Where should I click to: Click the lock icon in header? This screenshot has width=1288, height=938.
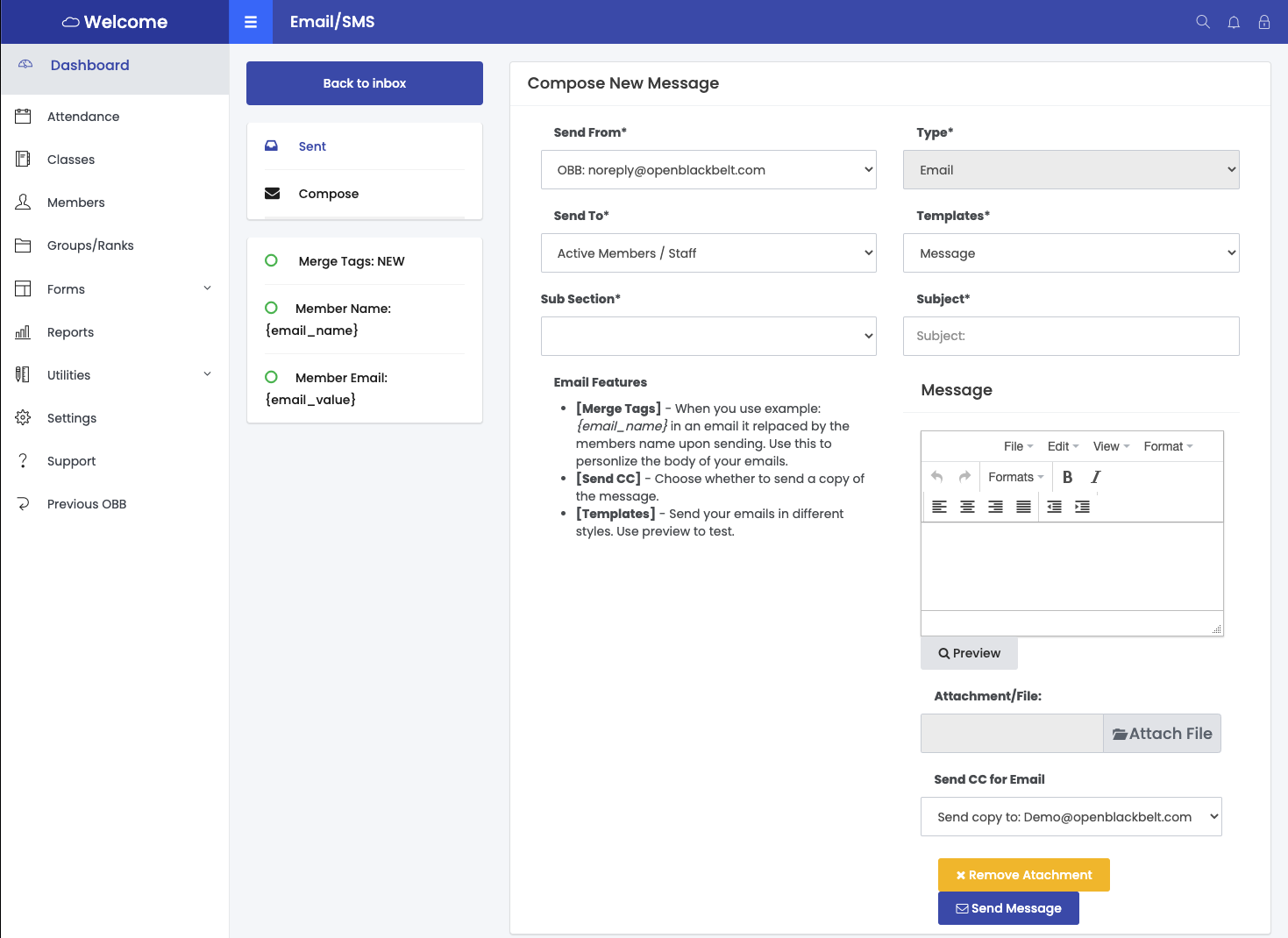1264,22
